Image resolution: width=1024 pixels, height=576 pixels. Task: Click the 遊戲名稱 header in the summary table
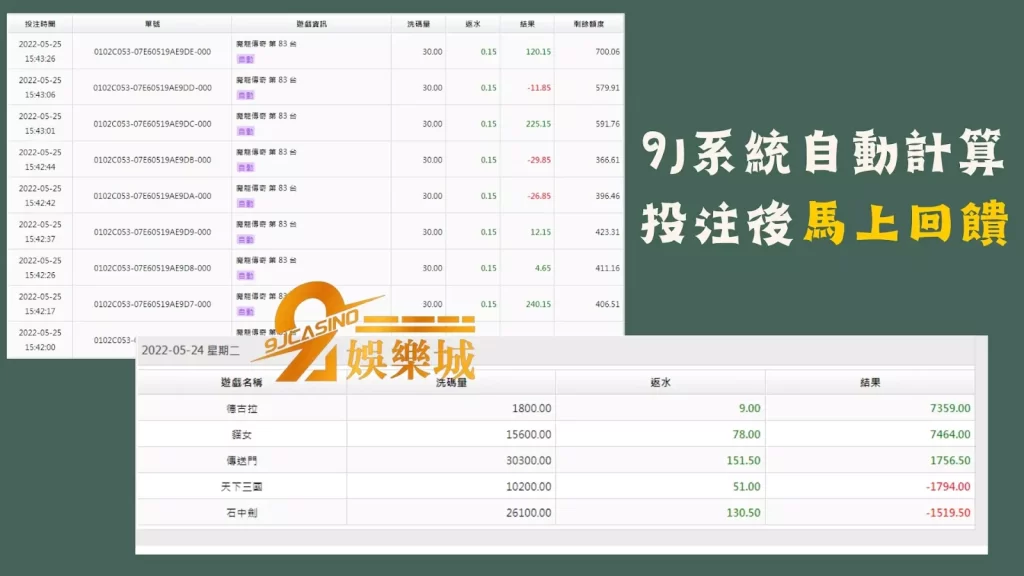(x=242, y=383)
